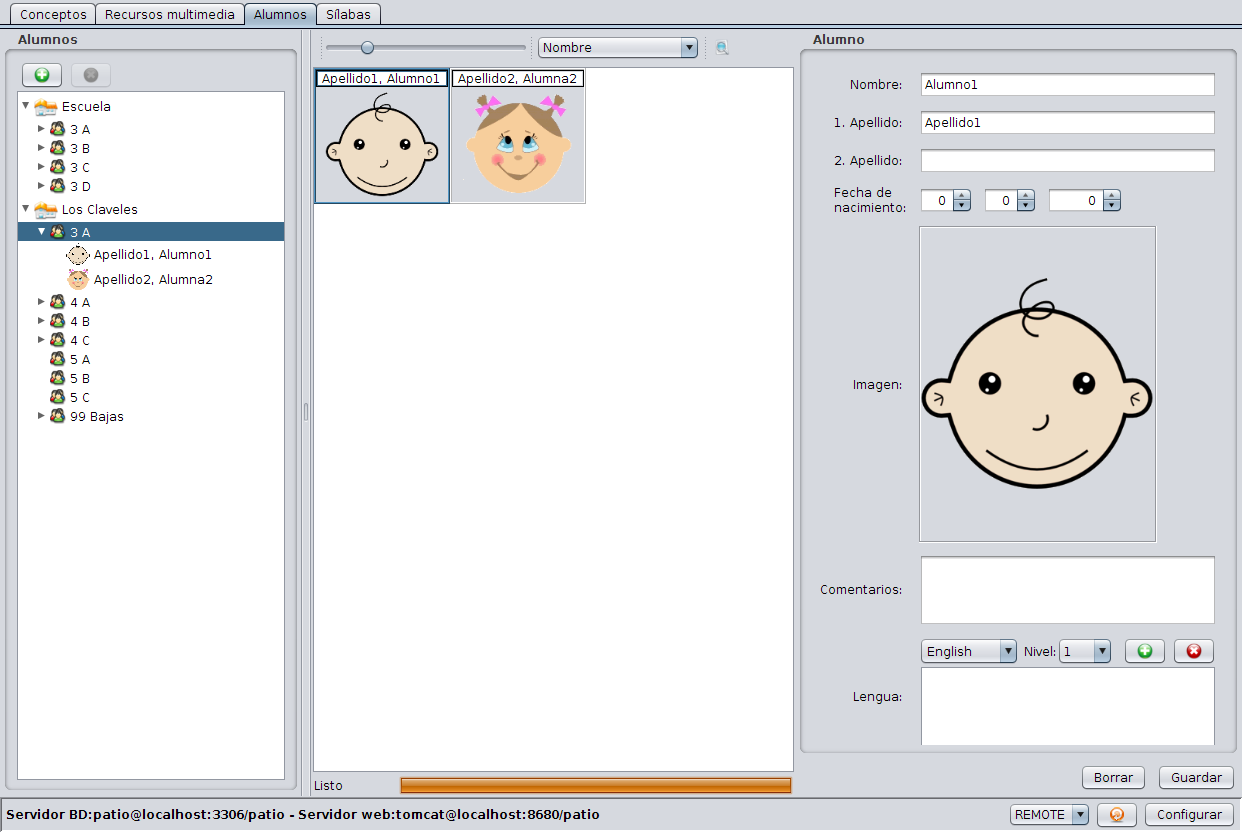Select Apellido2, Alumna2 girl icon in tree

click(78, 279)
